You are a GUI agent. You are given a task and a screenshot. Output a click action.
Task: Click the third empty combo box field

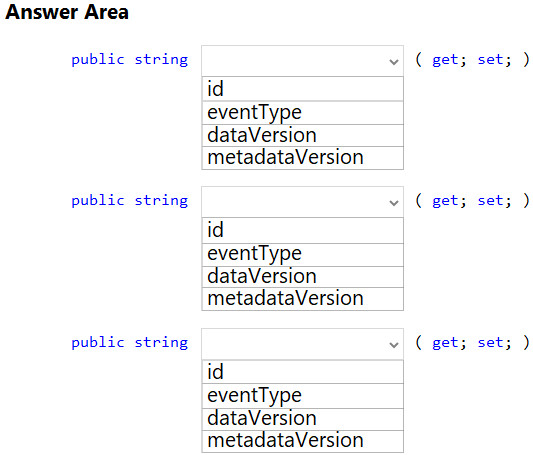pyautogui.click(x=303, y=344)
